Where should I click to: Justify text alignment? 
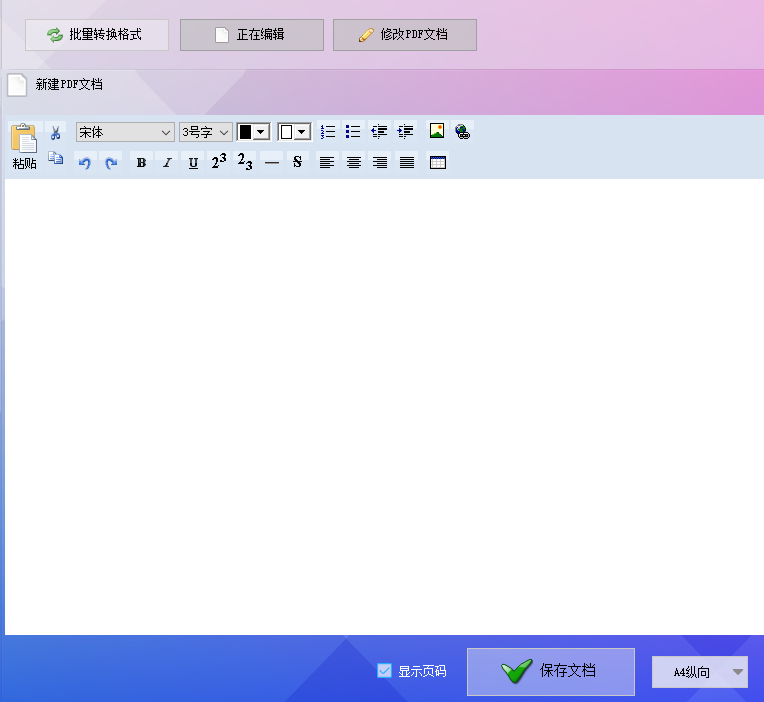(x=407, y=162)
